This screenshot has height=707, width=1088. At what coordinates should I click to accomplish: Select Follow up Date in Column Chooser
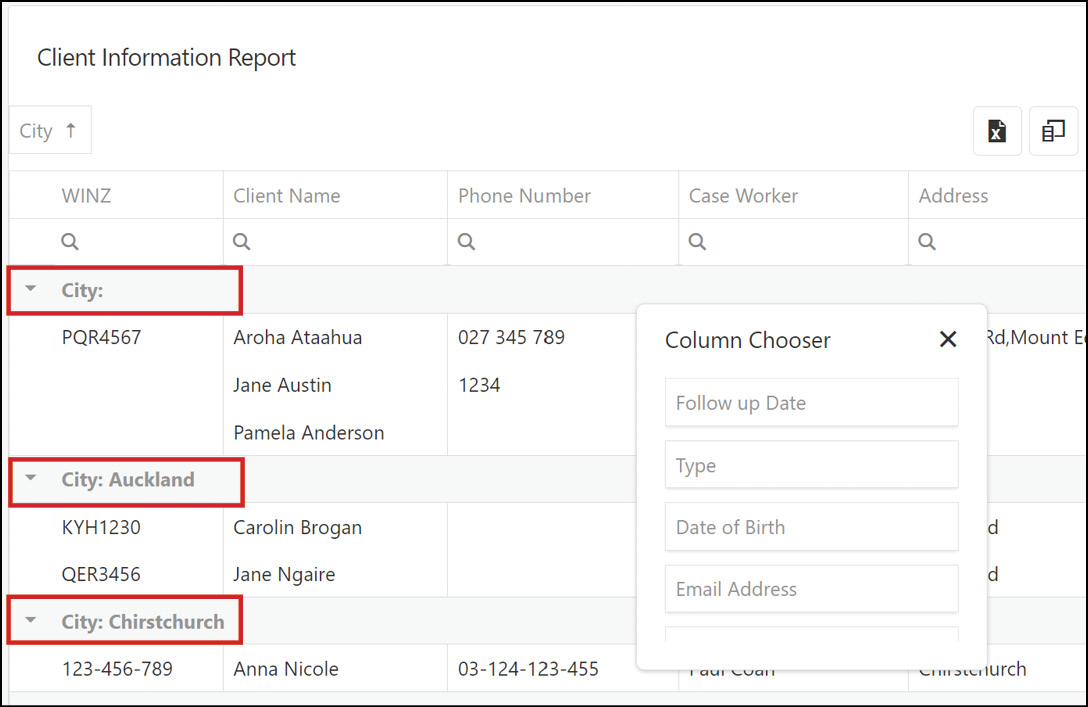tap(811, 402)
